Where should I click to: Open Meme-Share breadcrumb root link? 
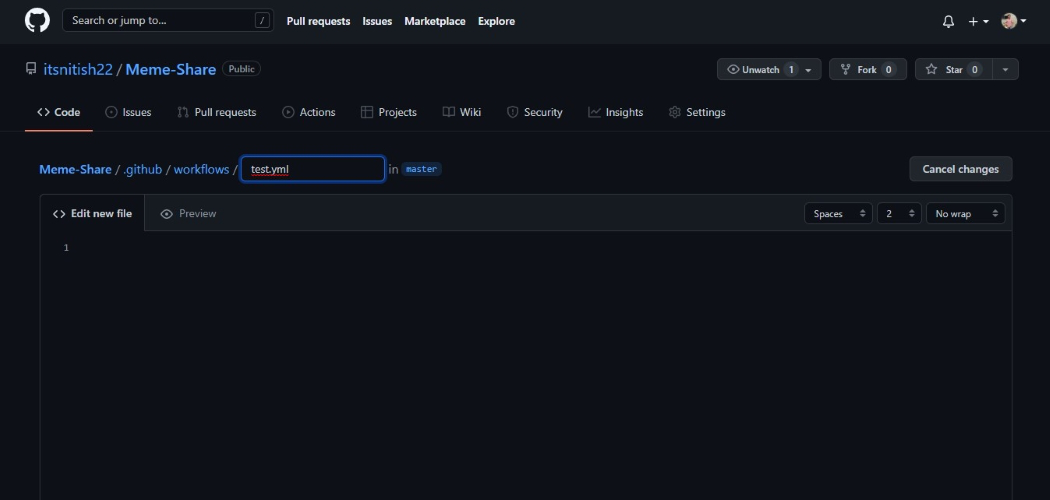coord(75,169)
